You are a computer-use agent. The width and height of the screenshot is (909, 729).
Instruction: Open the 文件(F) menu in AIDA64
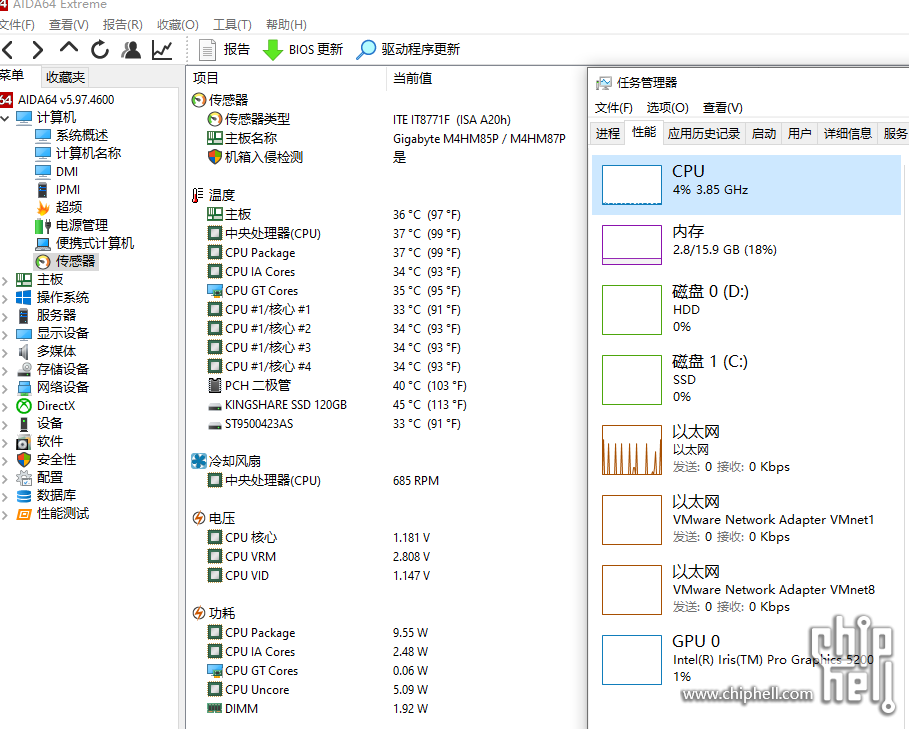(17, 25)
